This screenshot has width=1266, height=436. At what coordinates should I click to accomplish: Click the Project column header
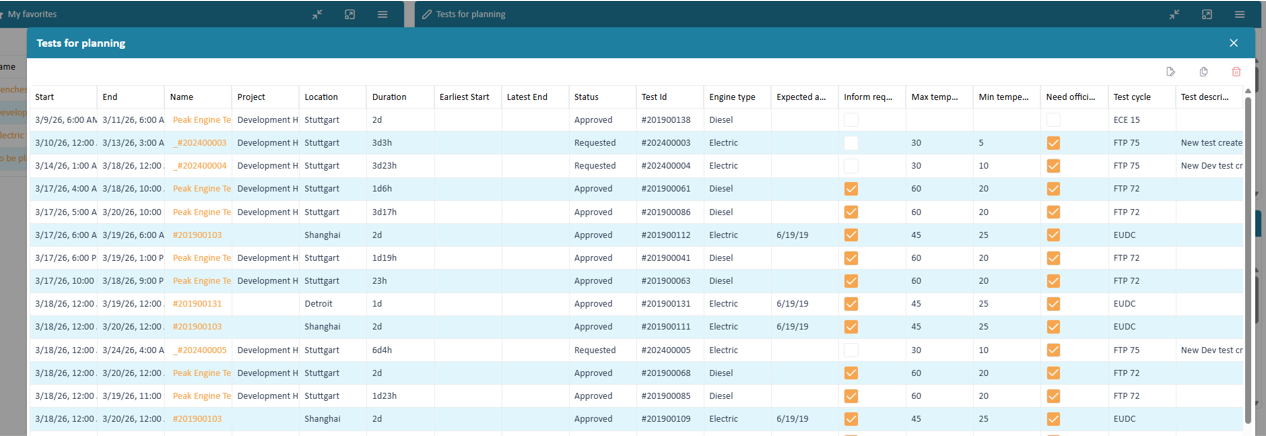tap(265, 97)
